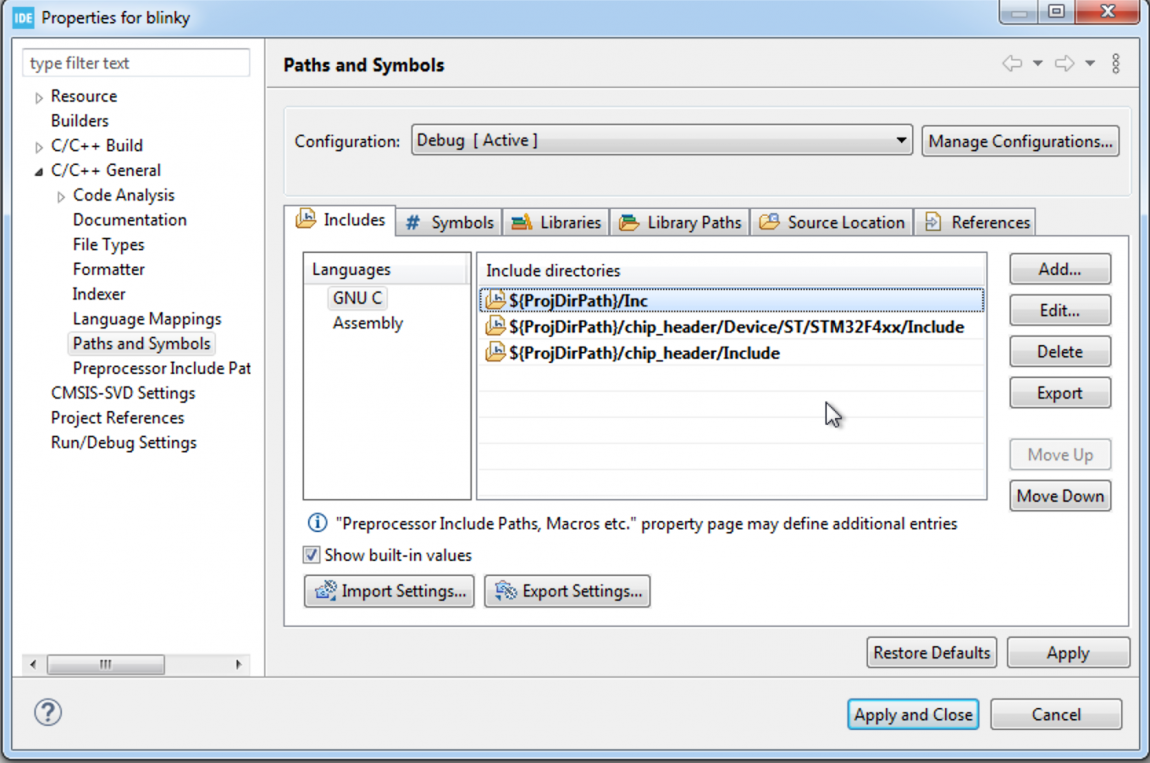Switch to the Symbols tab
Viewport: 1150px width, 763px height.
(449, 222)
